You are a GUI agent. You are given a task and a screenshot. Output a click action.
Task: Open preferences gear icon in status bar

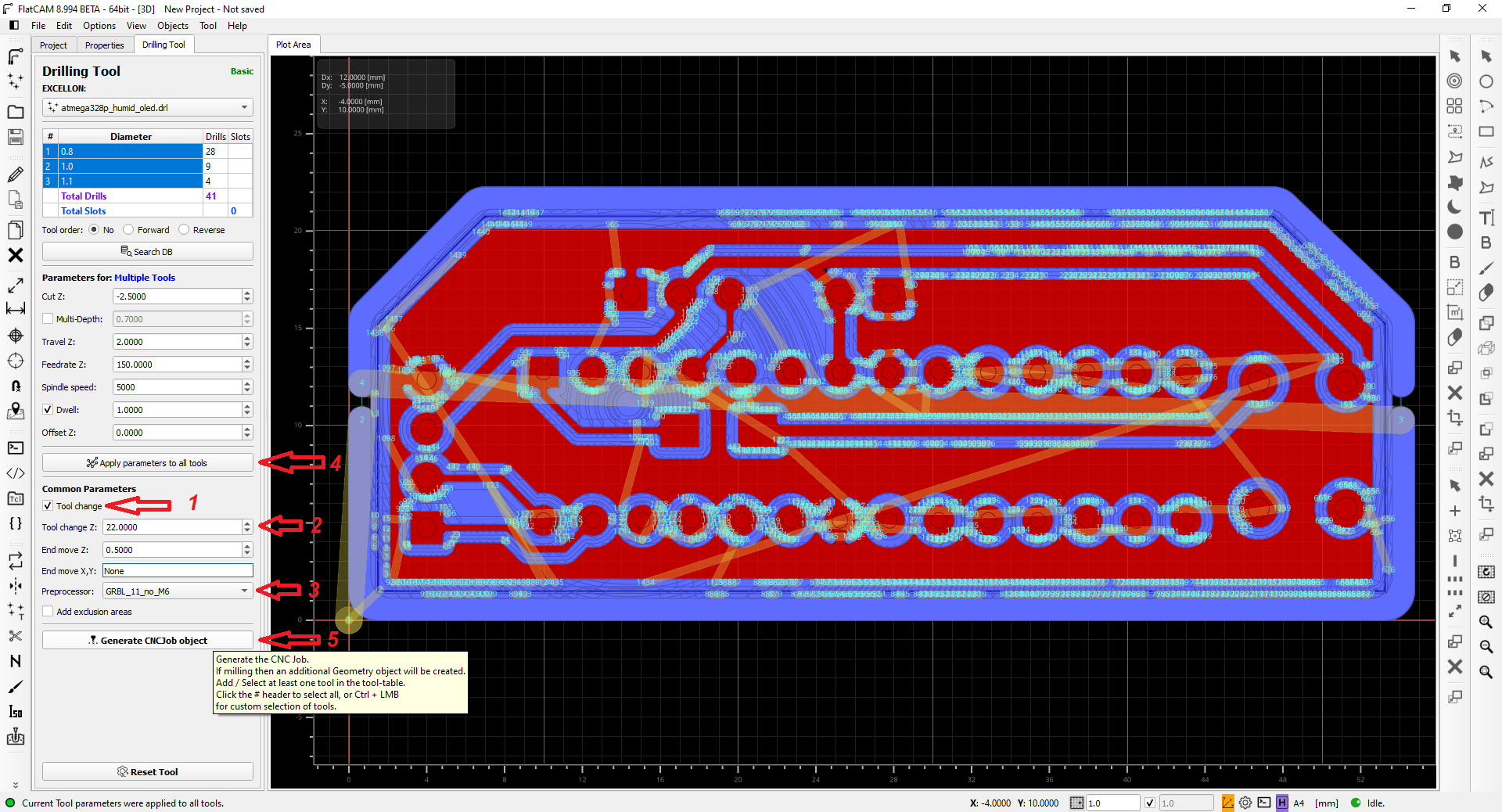click(1245, 803)
